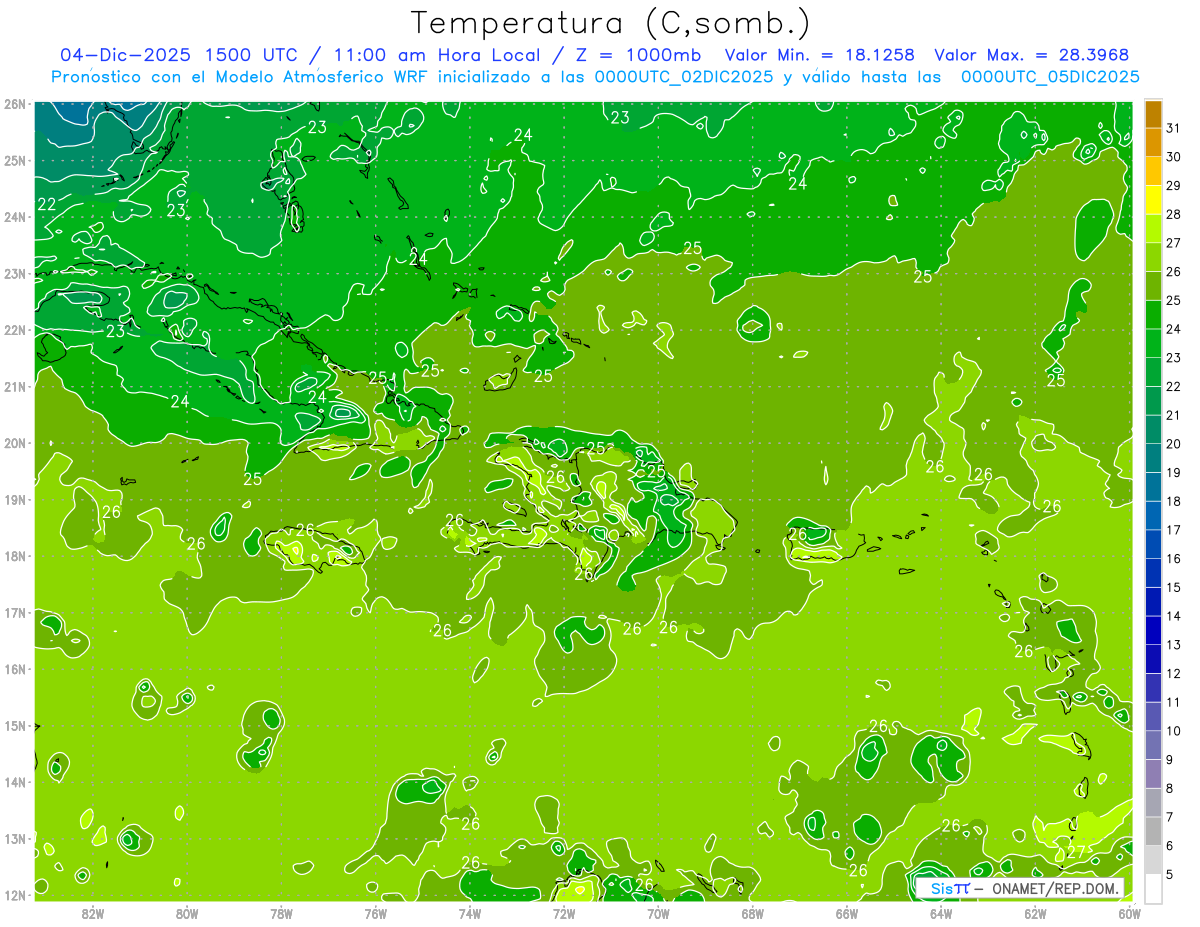Click the 60W longitude axis label
The image size is (1200, 927).
(1130, 913)
